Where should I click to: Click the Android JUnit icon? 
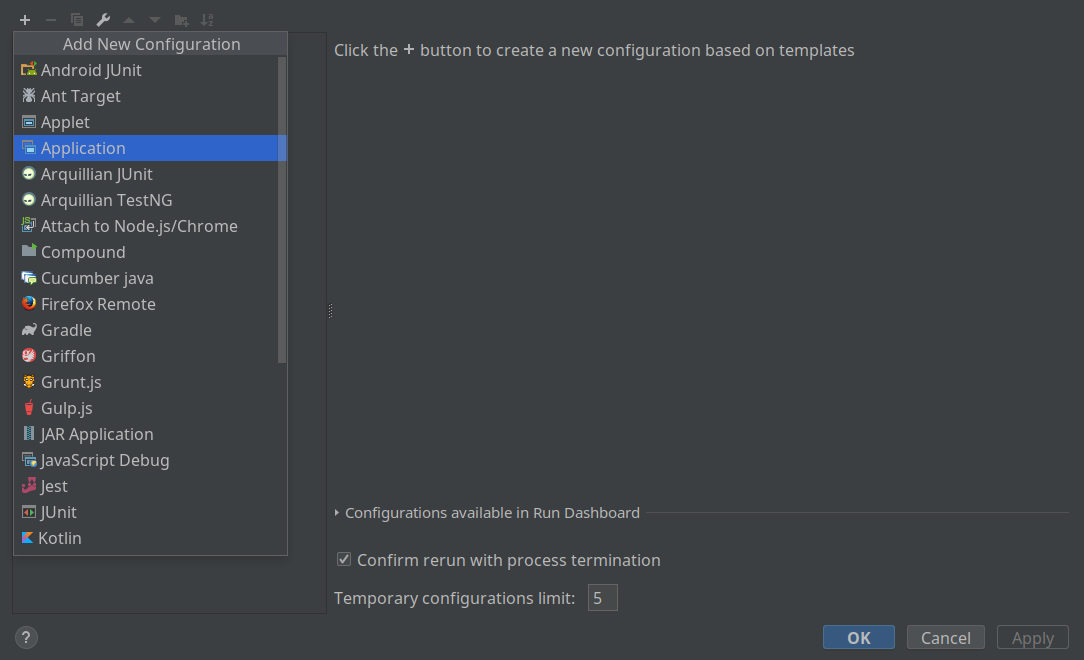(x=28, y=69)
